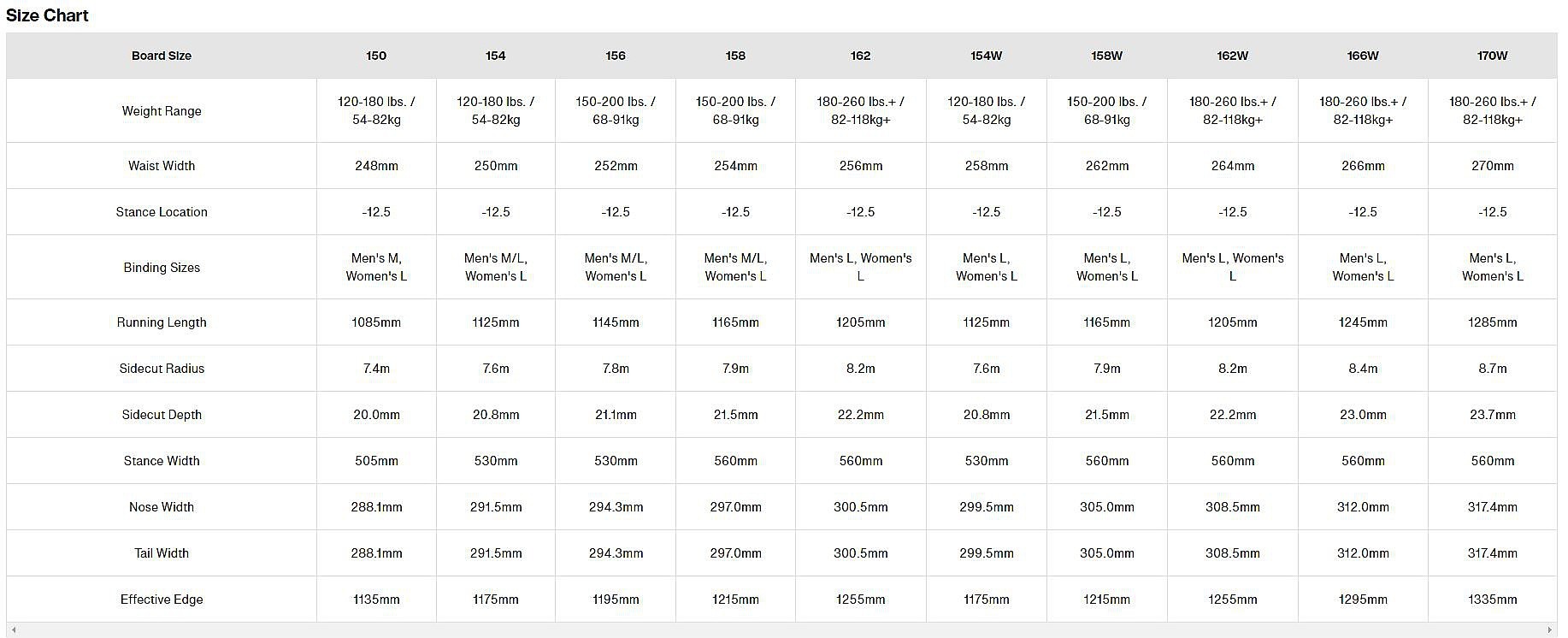1568x638 pixels.
Task: Click the 154W column header
Action: coord(986,56)
